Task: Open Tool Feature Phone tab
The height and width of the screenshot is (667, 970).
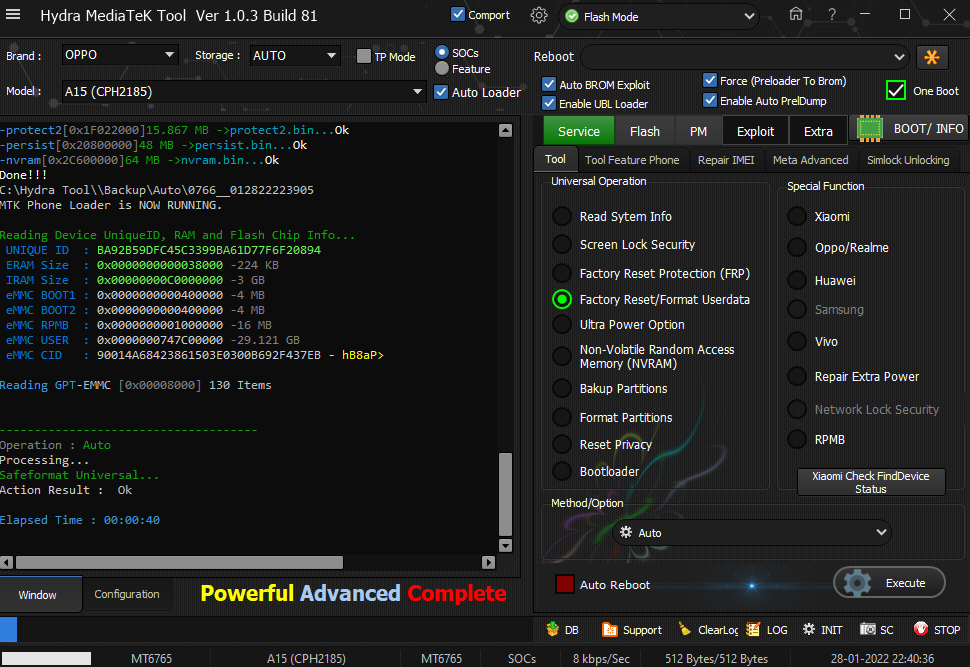Action: click(632, 160)
